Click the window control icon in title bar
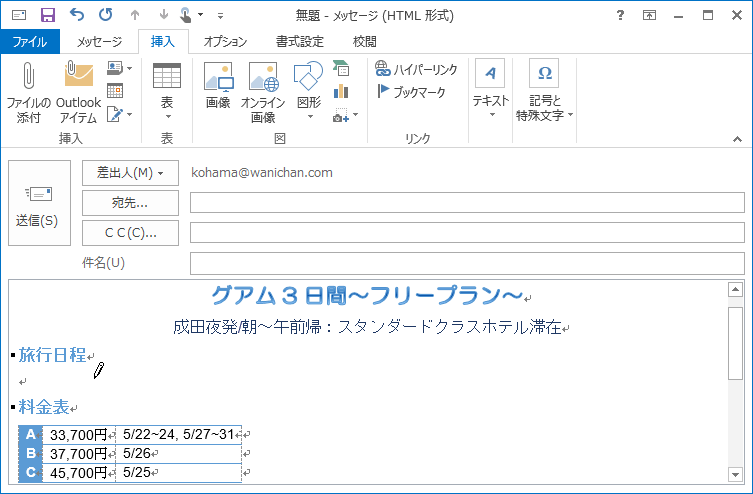This screenshot has height=494, width=753. tap(18, 15)
